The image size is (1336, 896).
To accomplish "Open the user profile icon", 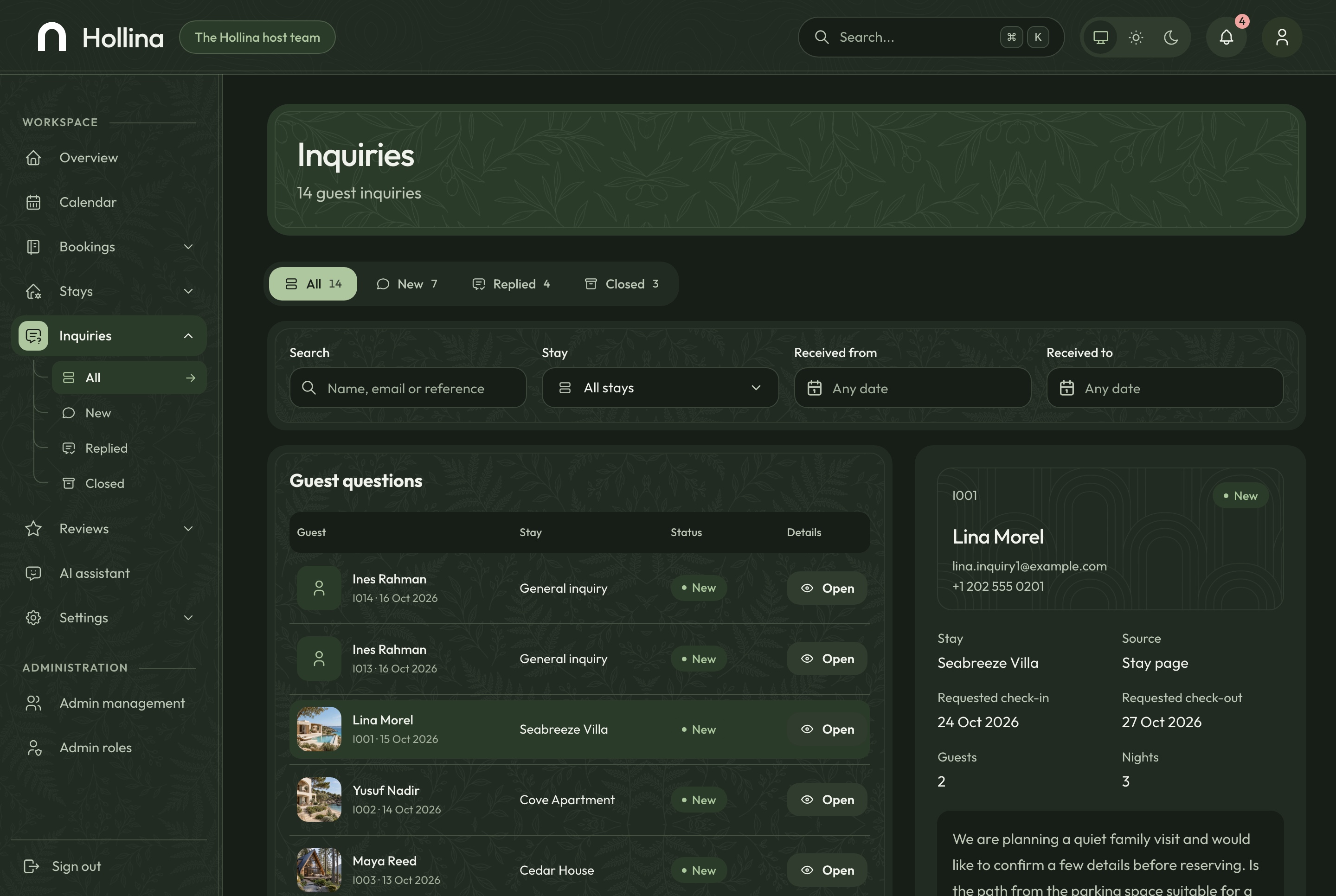I will 1282,37.
